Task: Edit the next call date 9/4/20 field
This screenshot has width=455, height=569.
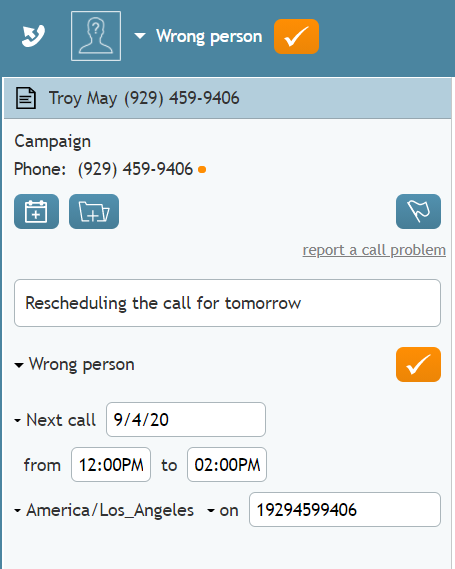Action: click(186, 419)
